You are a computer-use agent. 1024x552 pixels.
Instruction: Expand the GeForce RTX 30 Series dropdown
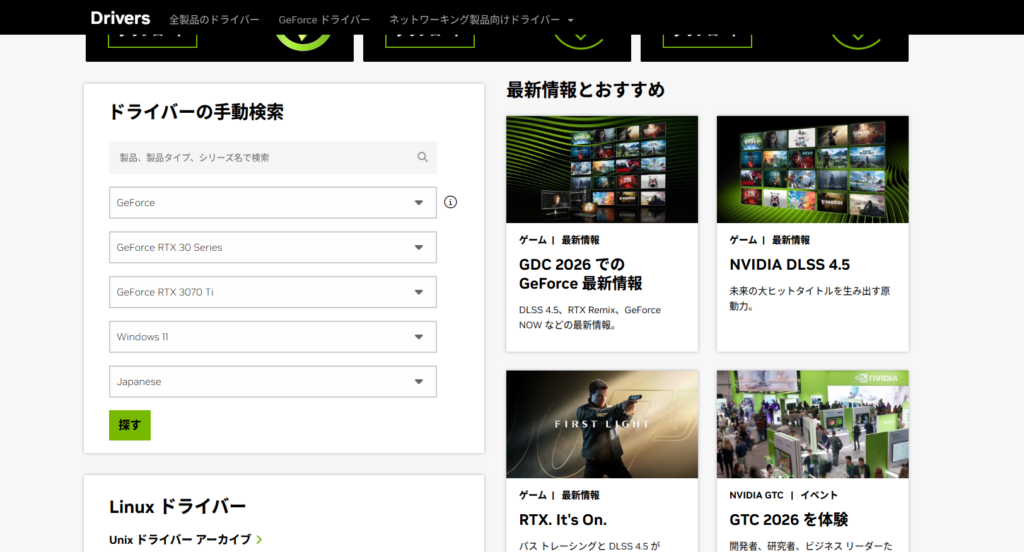point(273,247)
